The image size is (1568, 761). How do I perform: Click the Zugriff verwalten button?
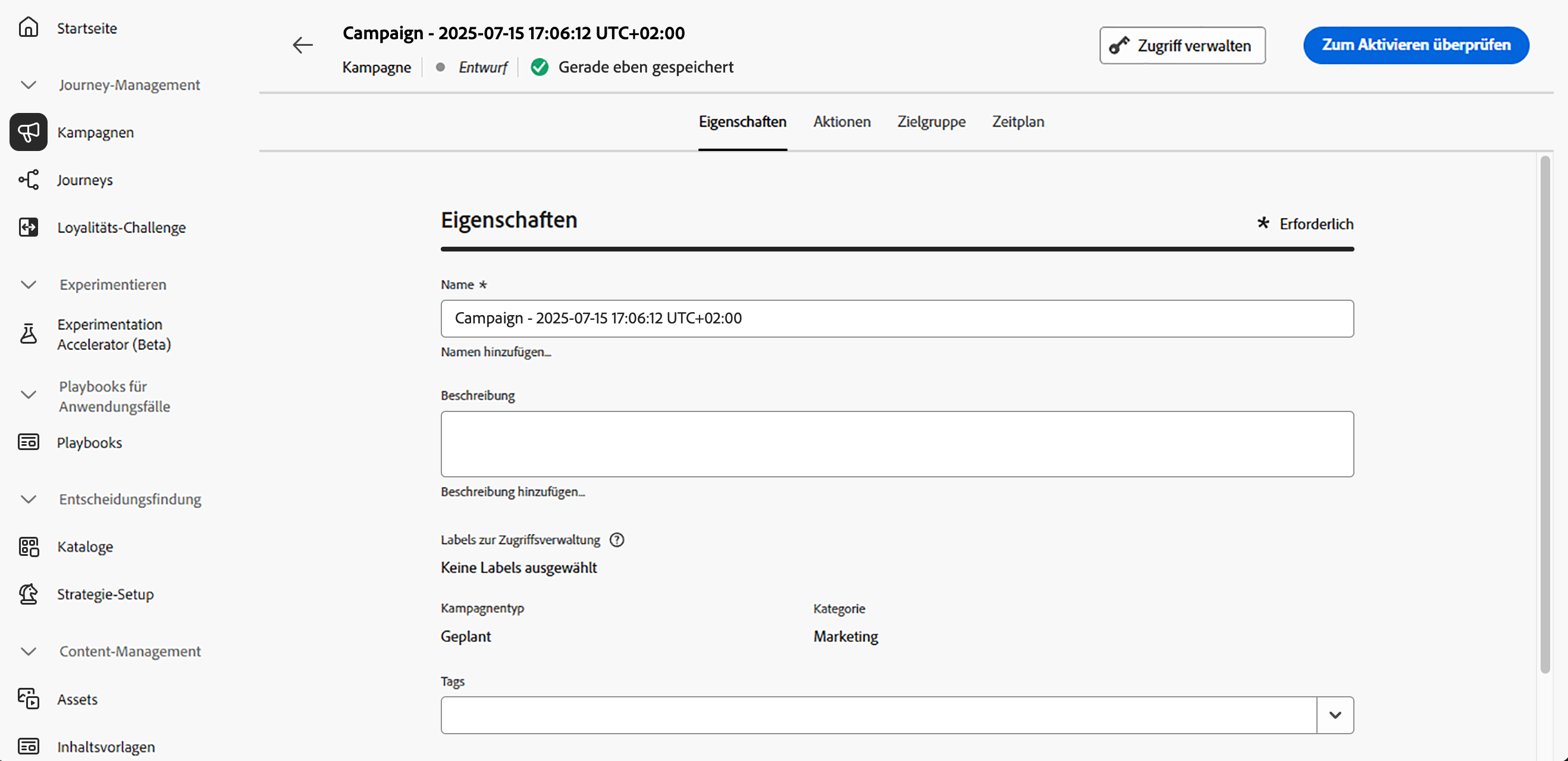1181,45
